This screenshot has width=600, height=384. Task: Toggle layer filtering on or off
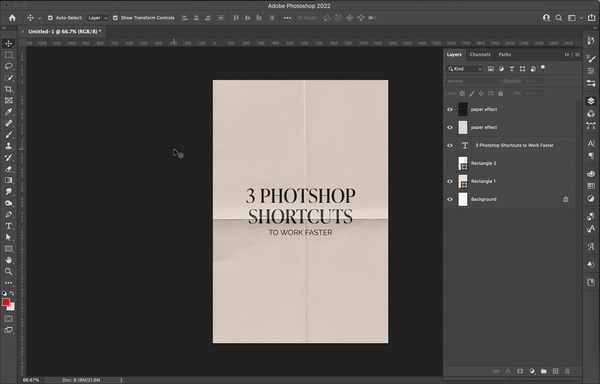(x=543, y=68)
